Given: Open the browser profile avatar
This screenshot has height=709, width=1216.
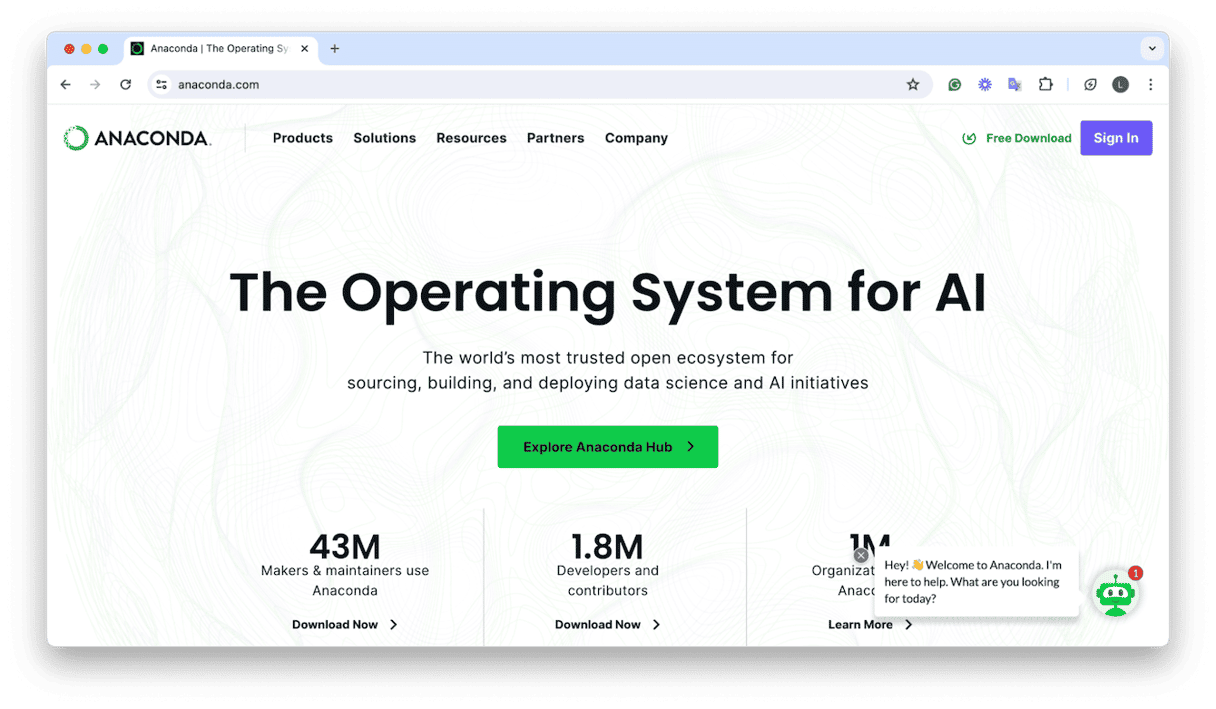Looking at the screenshot, I should [x=1120, y=84].
